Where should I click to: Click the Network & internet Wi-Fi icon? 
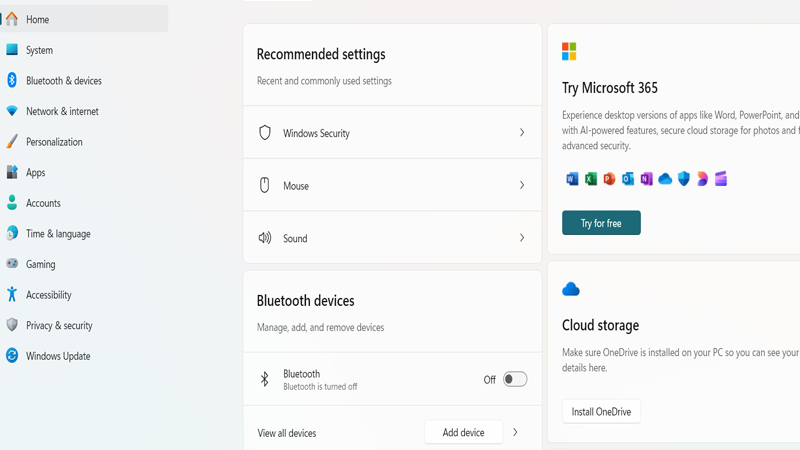click(12, 111)
